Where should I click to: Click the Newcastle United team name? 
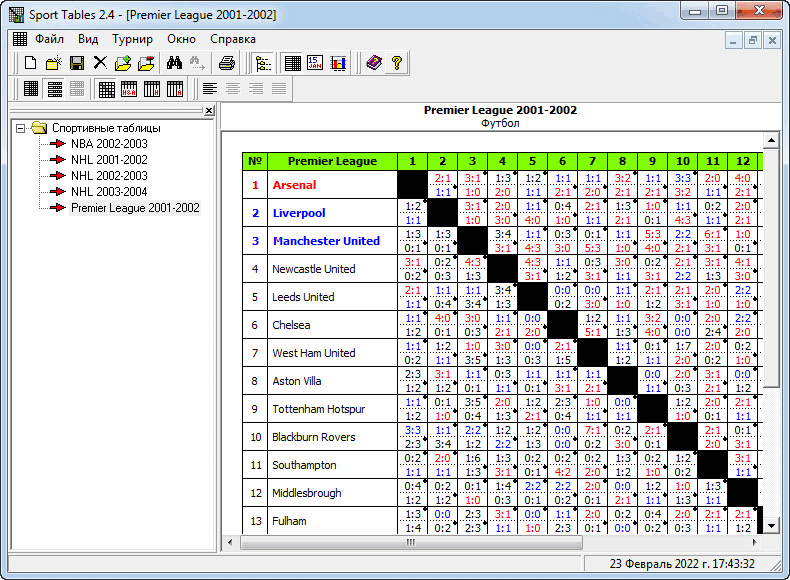313,269
